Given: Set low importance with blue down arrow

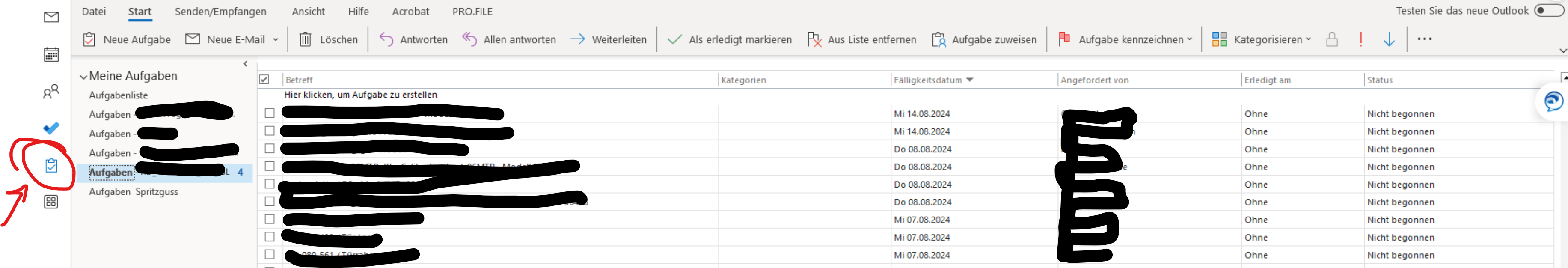Looking at the screenshot, I should (x=1389, y=39).
